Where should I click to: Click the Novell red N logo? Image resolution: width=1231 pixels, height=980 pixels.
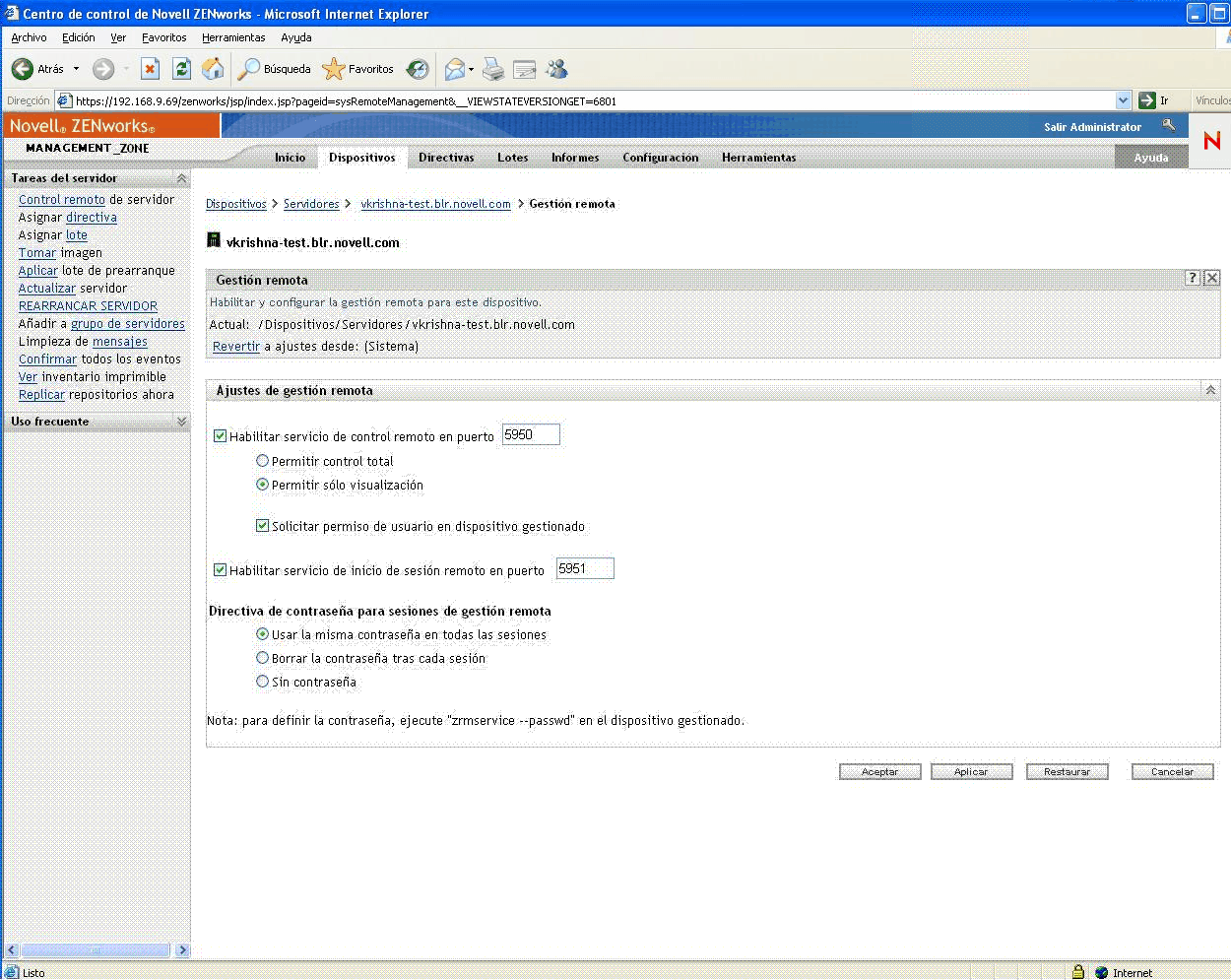(x=1211, y=141)
